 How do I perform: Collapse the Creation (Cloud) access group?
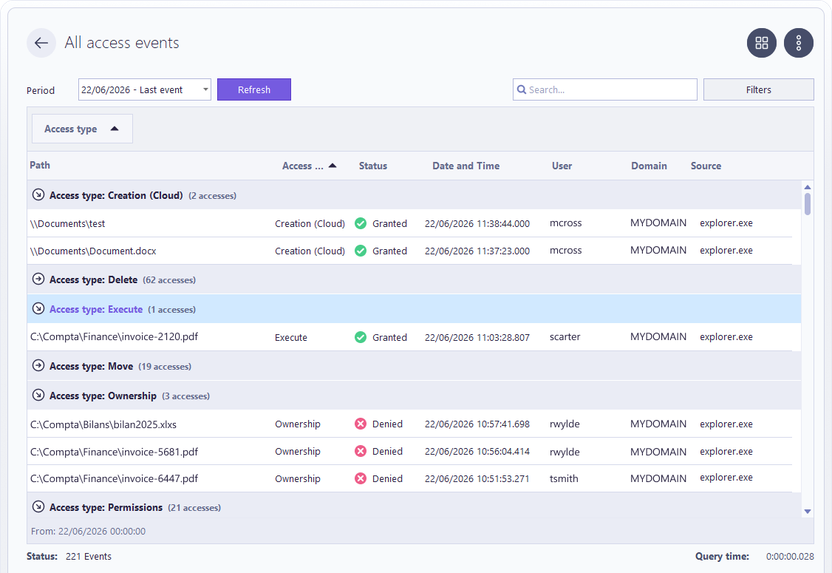coord(38,195)
